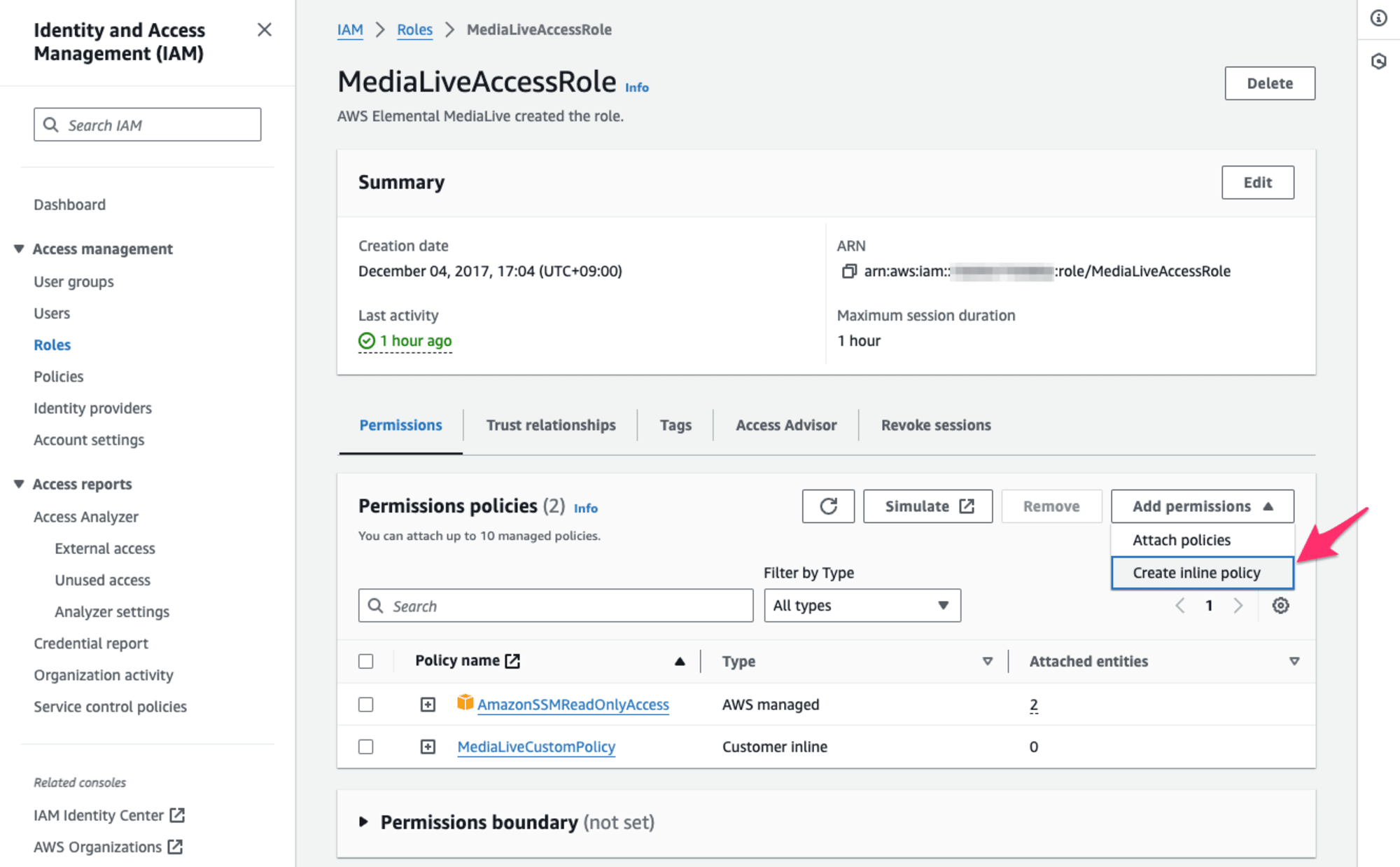This screenshot has width=1400, height=867.
Task: Click the 1 hour ago activity link
Action: [x=416, y=341]
